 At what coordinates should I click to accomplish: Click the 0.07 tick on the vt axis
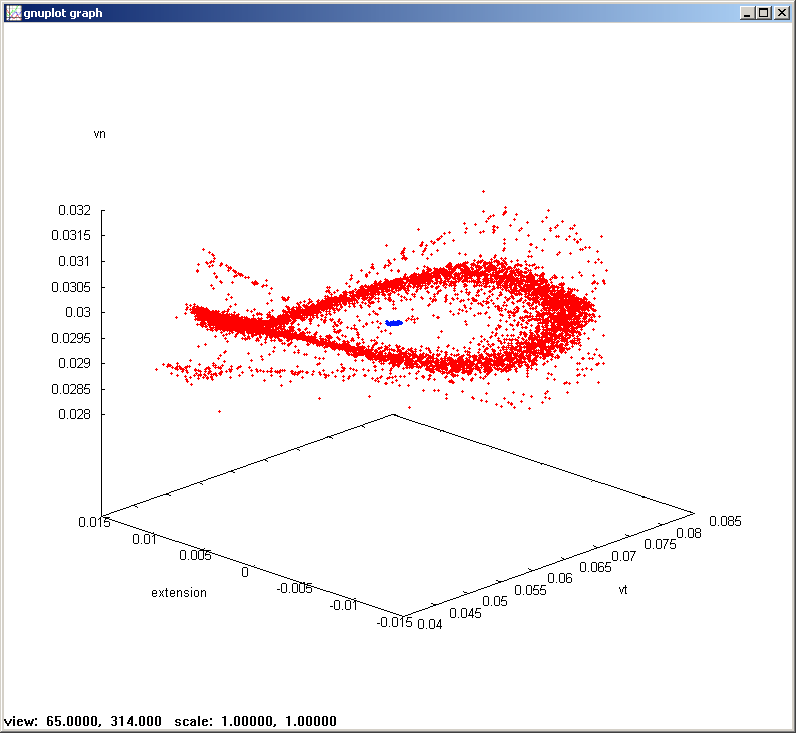624,556
